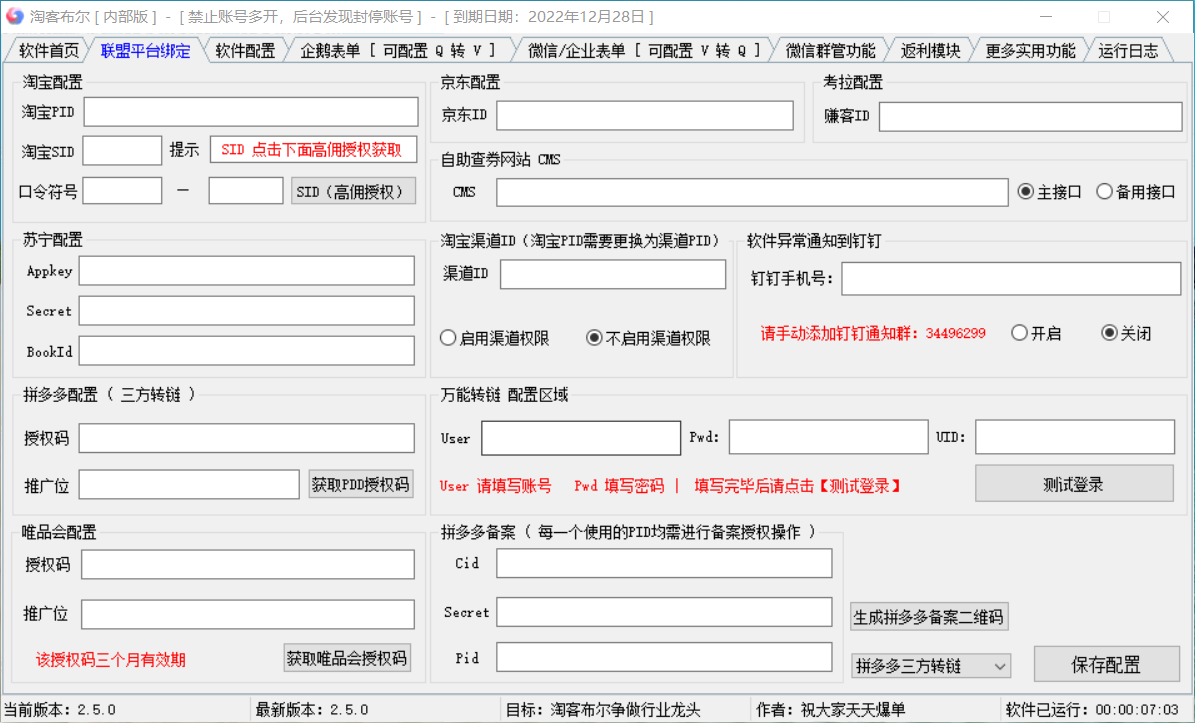This screenshot has height=723, width=1195.
Task: Click the 万能转链 User input field
Action: [x=581, y=438]
